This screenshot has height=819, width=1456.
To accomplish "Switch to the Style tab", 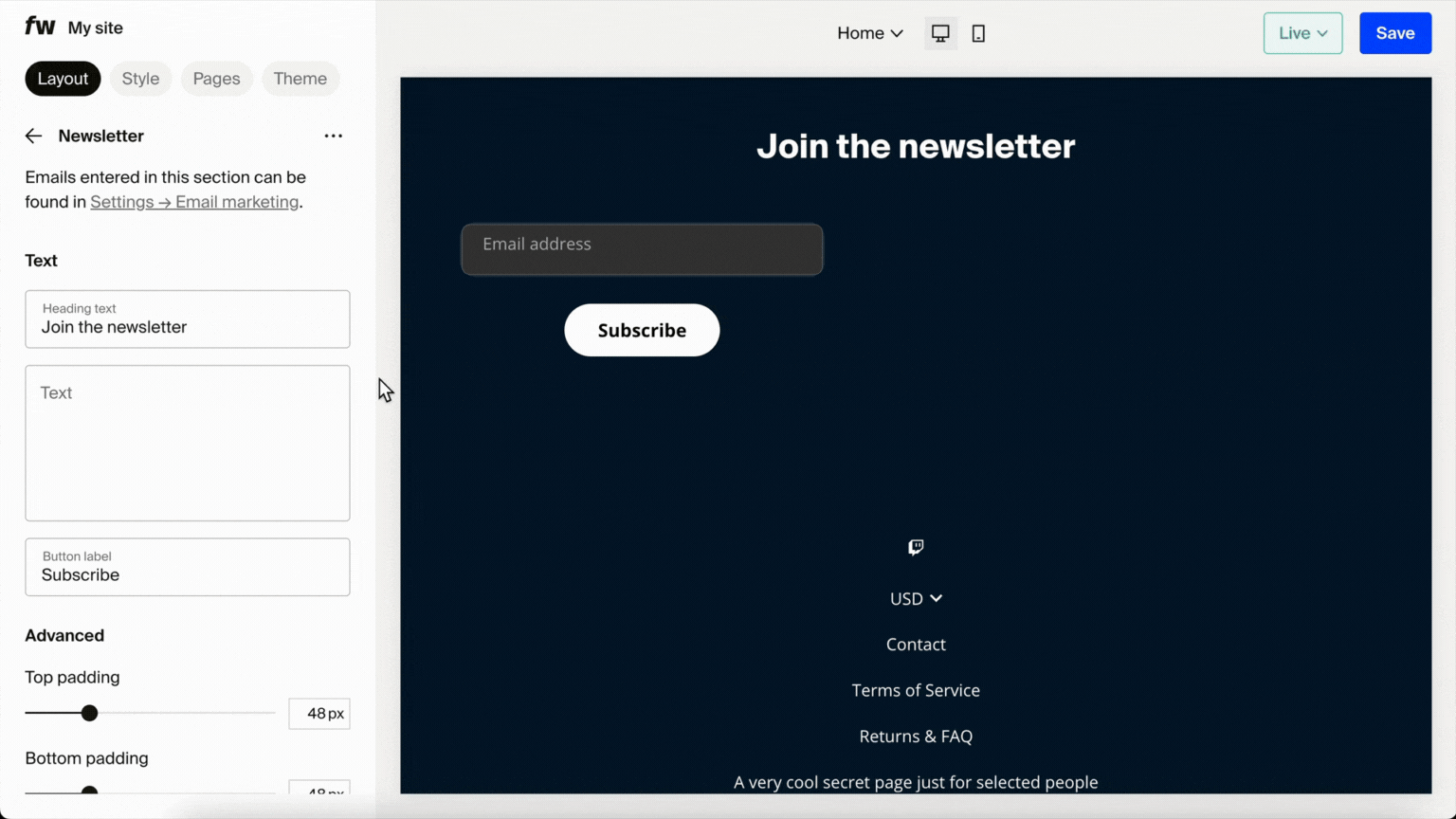I will point(140,79).
